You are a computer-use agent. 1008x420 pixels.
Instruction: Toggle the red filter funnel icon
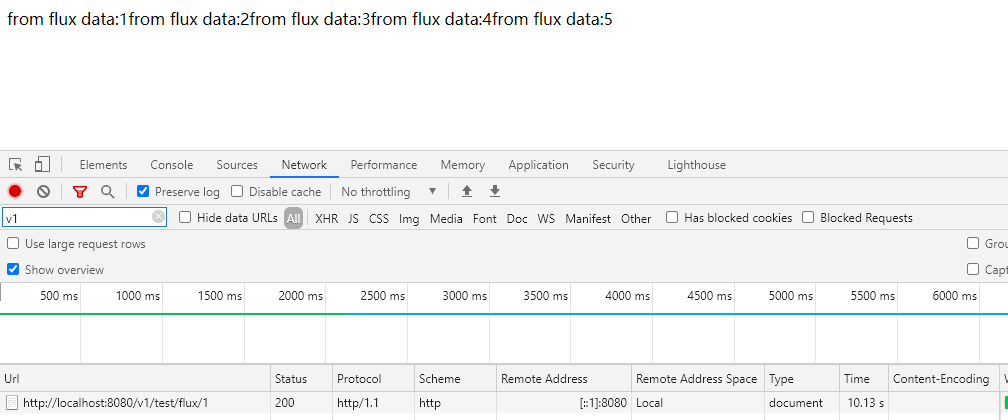point(80,191)
